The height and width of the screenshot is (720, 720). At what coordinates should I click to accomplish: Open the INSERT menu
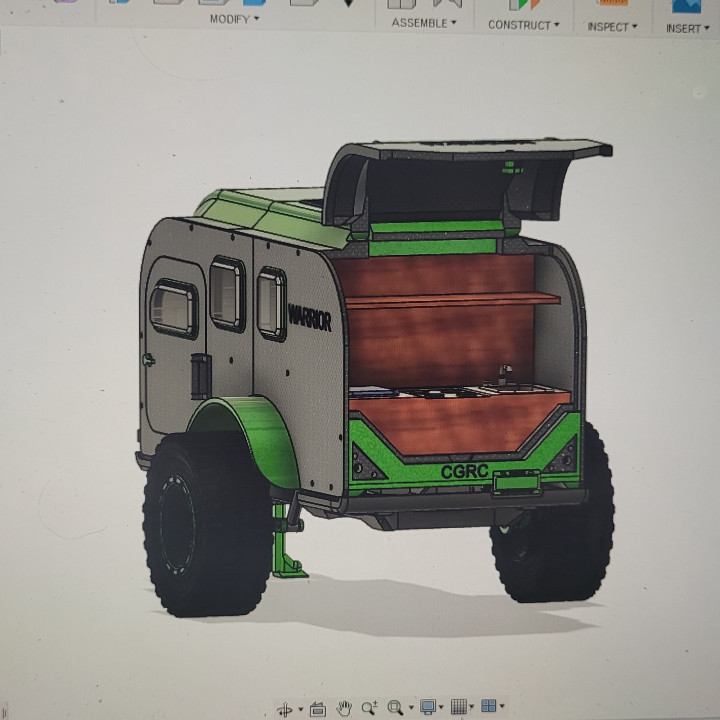(688, 29)
